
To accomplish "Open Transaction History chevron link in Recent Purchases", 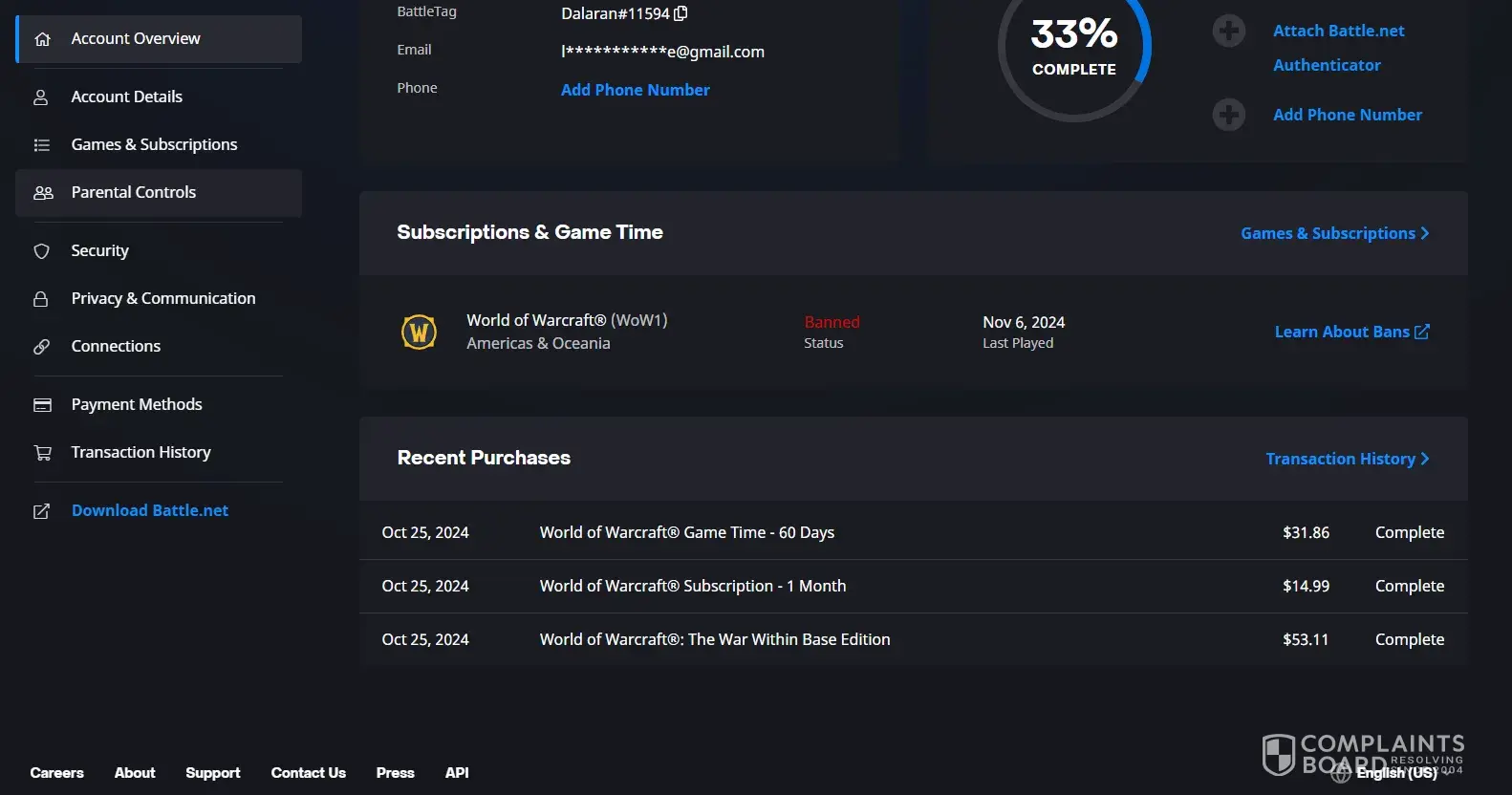I will 1347,459.
